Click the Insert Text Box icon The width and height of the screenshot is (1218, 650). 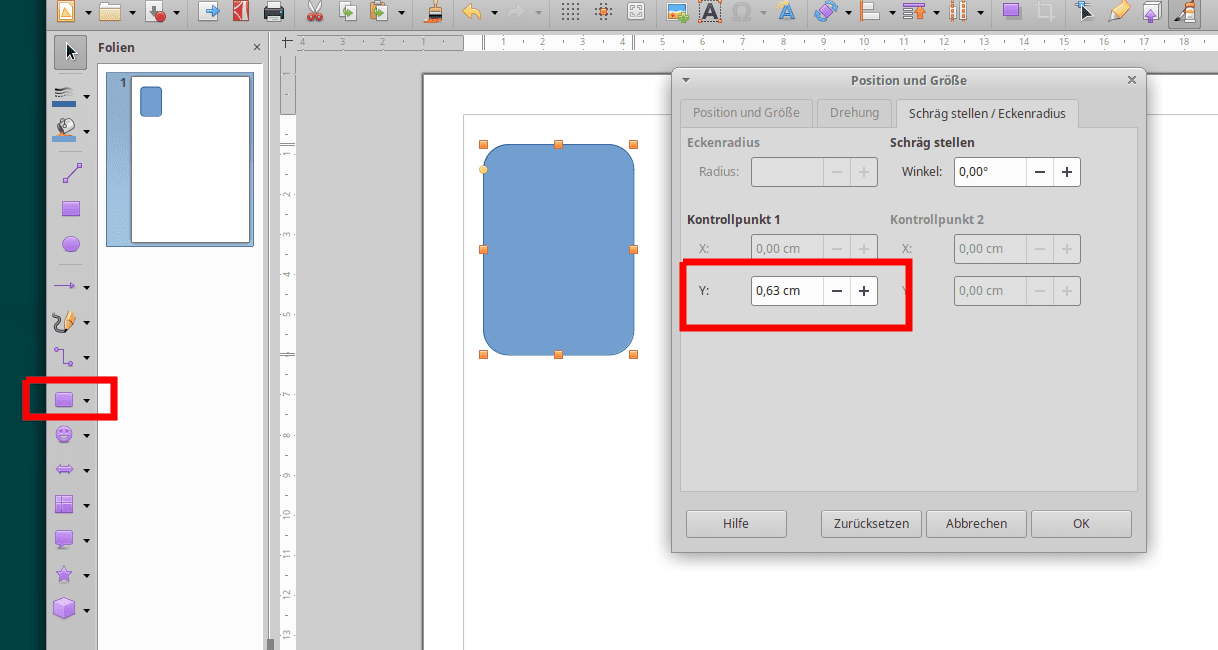coord(709,12)
